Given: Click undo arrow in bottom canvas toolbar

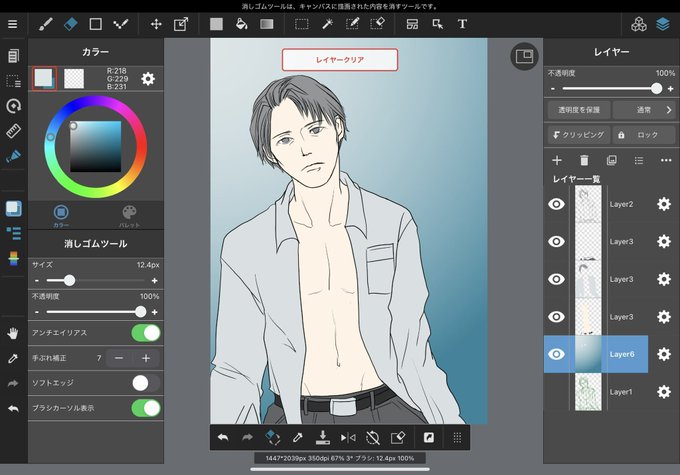Looking at the screenshot, I should pos(223,438).
